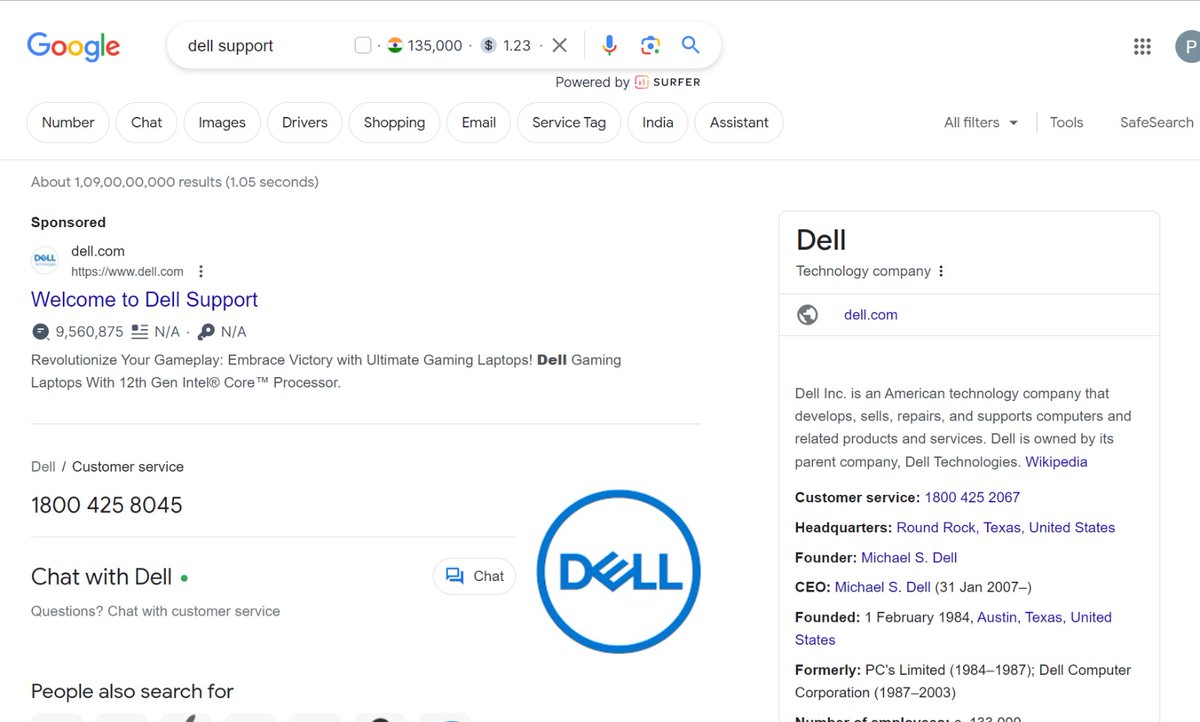Click the 9,560,875 traffic value

point(90,332)
